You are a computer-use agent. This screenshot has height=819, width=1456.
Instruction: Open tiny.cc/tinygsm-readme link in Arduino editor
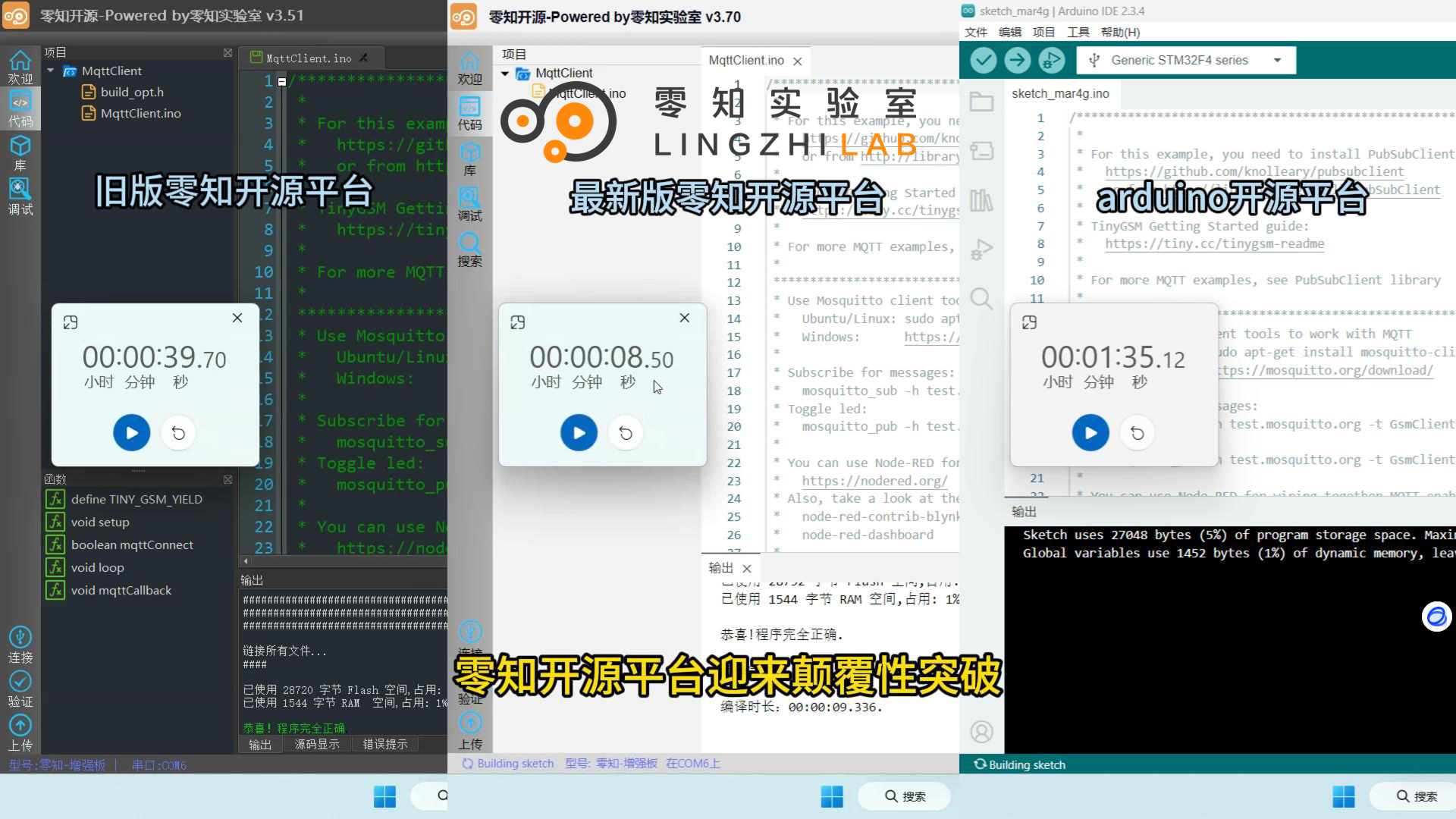pyautogui.click(x=1214, y=243)
